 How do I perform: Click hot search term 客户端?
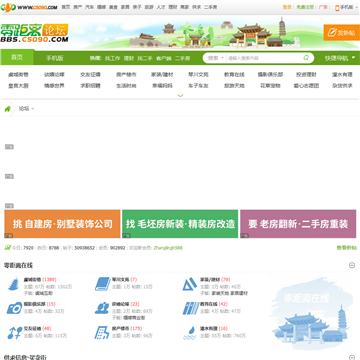164,58
